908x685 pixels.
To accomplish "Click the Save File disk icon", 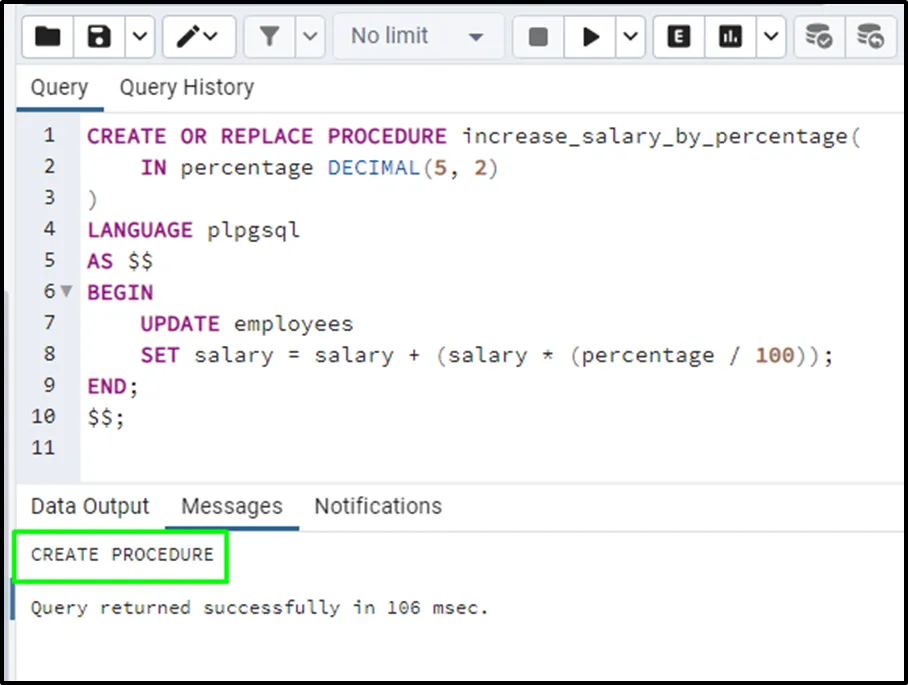I will [x=99, y=37].
